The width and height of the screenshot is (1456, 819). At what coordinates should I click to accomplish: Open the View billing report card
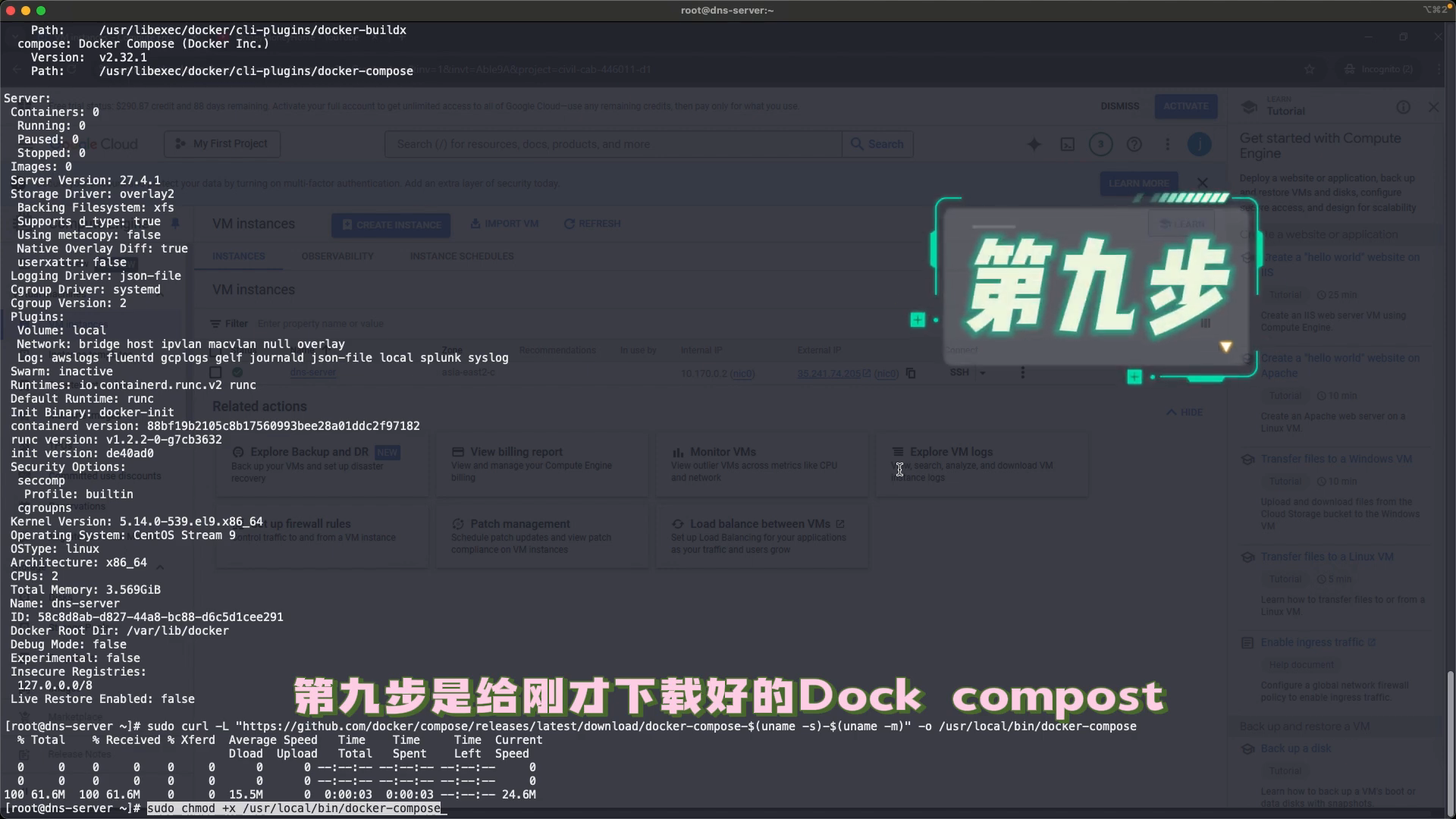pyautogui.click(x=541, y=464)
